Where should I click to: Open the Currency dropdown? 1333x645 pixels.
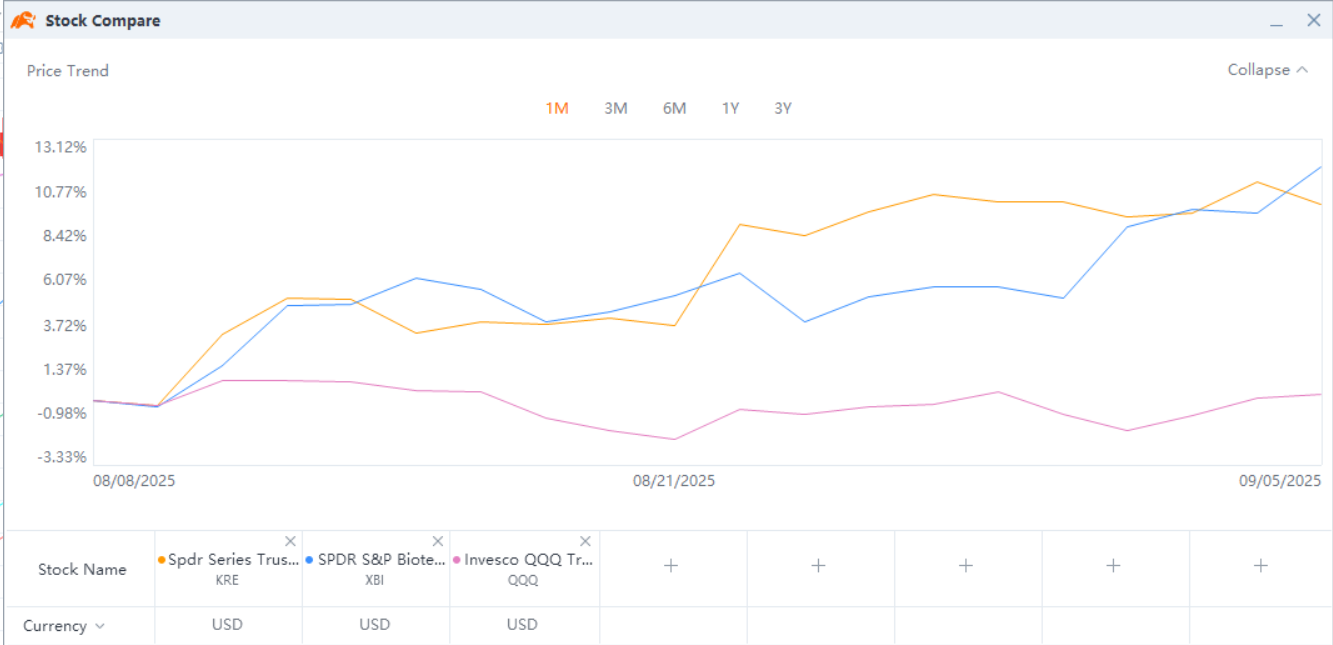point(65,626)
